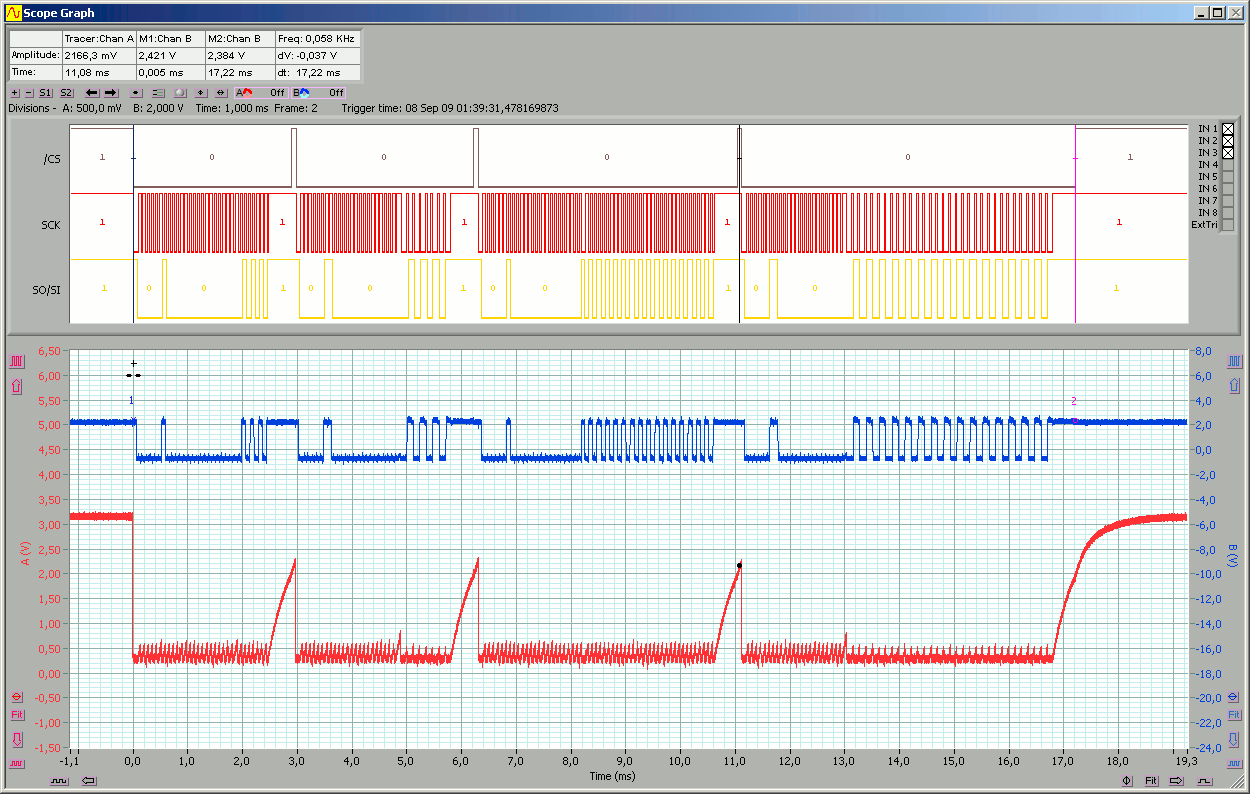This screenshot has height=794, width=1250.
Task: Click the black tracer dot on channel A
Action: pos(739,566)
